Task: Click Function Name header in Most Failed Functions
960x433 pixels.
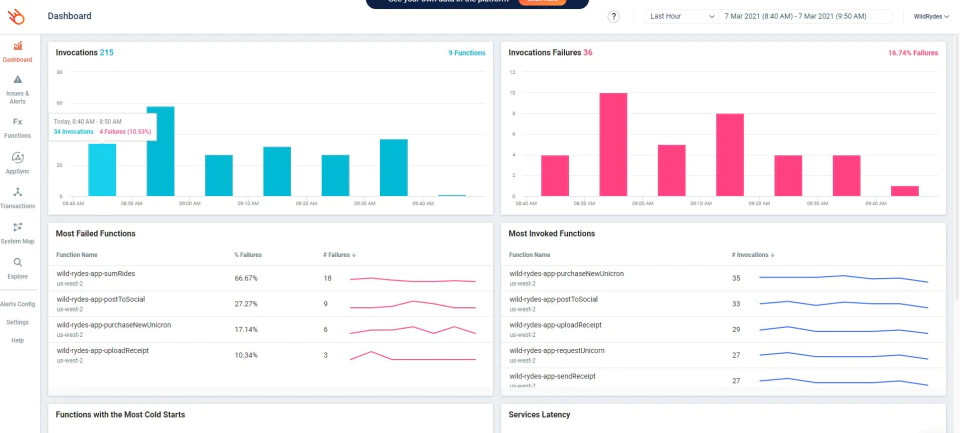Action: tap(77, 255)
